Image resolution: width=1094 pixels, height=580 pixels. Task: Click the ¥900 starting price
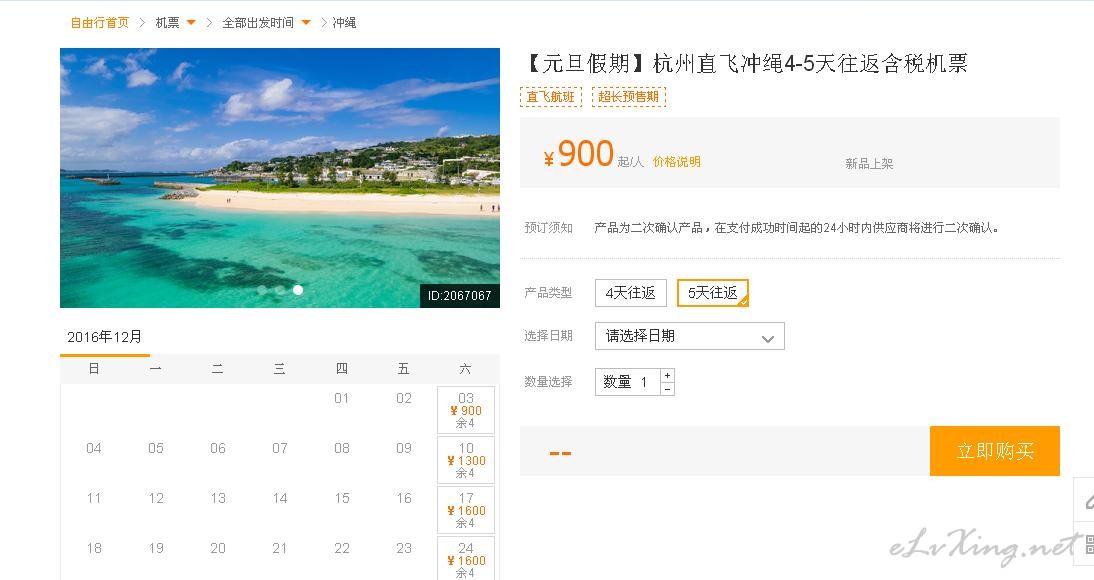578,154
